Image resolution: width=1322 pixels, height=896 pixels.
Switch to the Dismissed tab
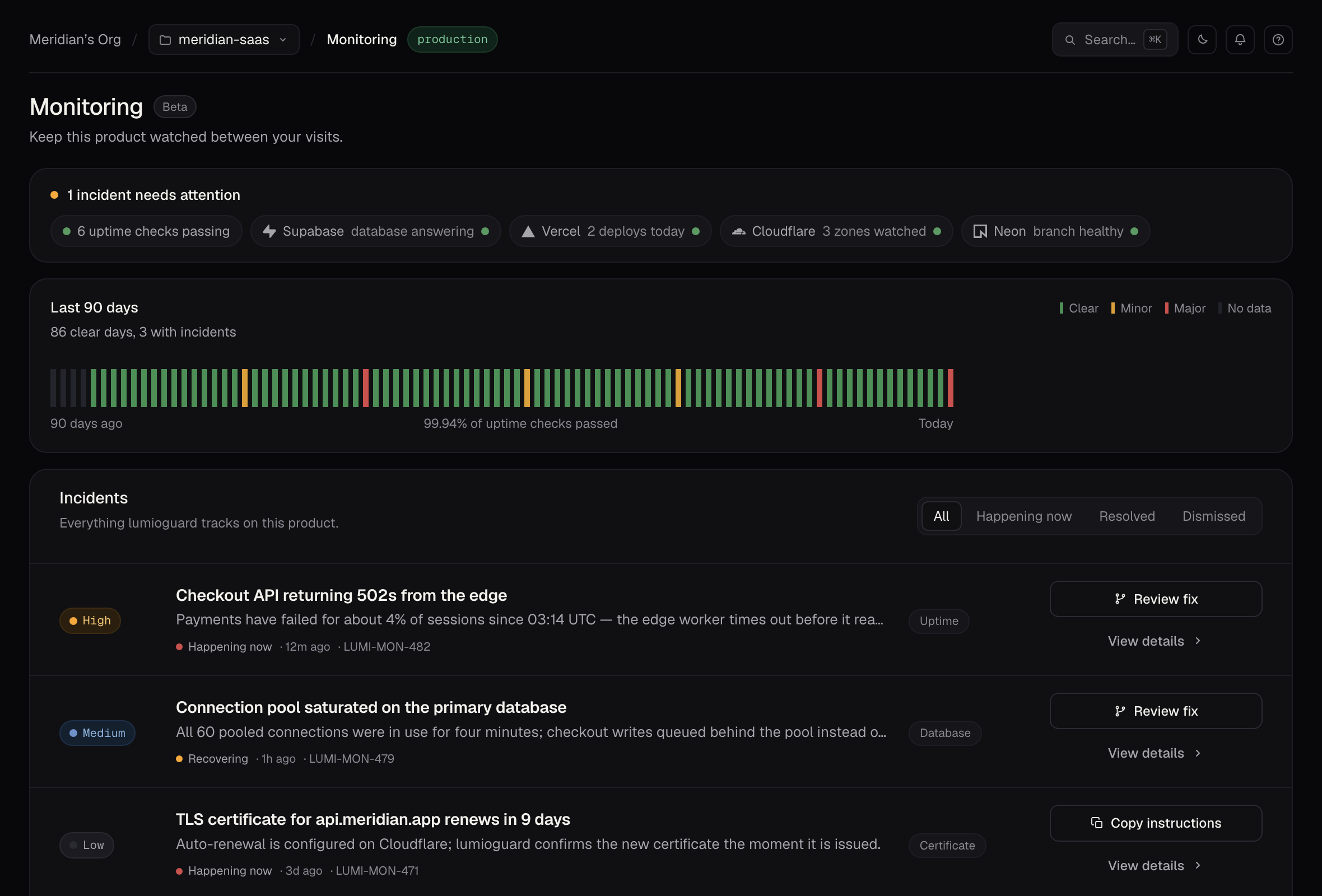[1214, 516]
